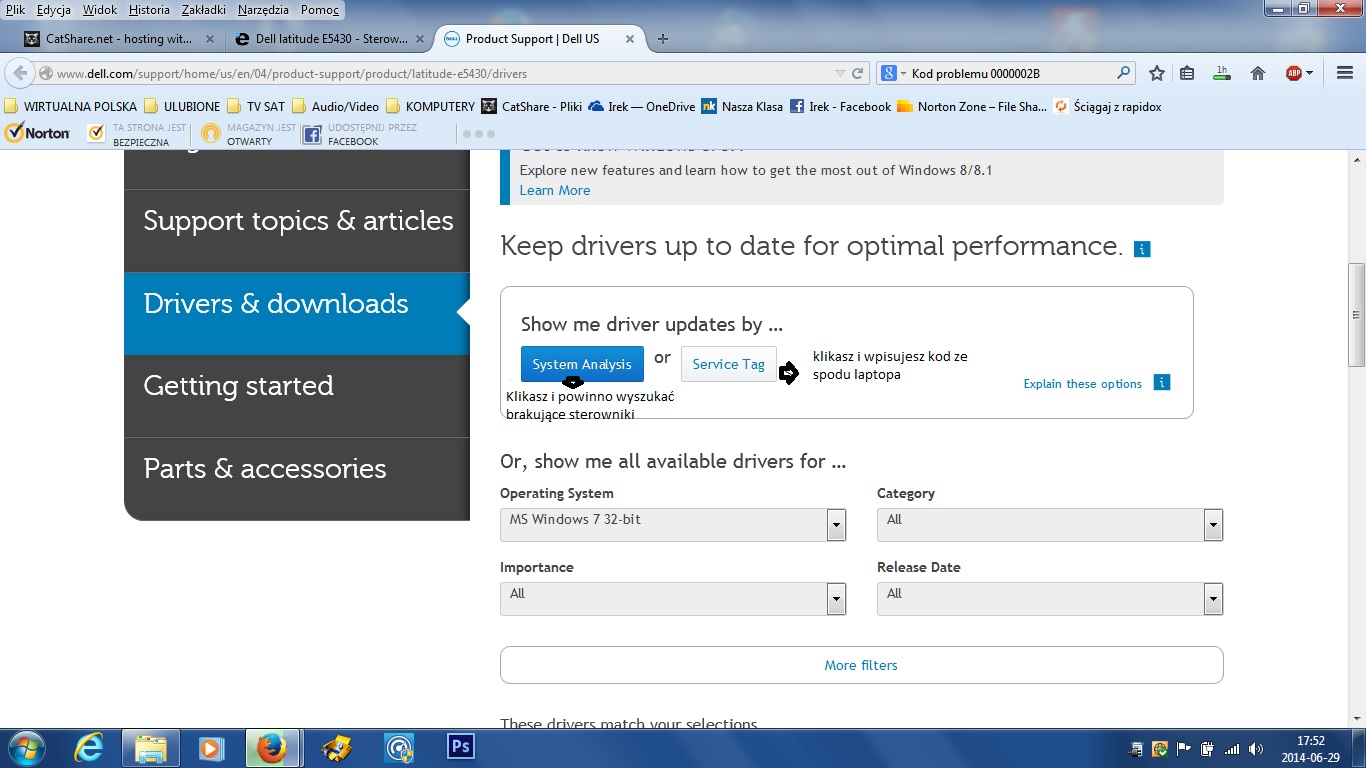The image size is (1366, 768).
Task: Open the Zakładki menu
Action: pyautogui.click(x=204, y=10)
